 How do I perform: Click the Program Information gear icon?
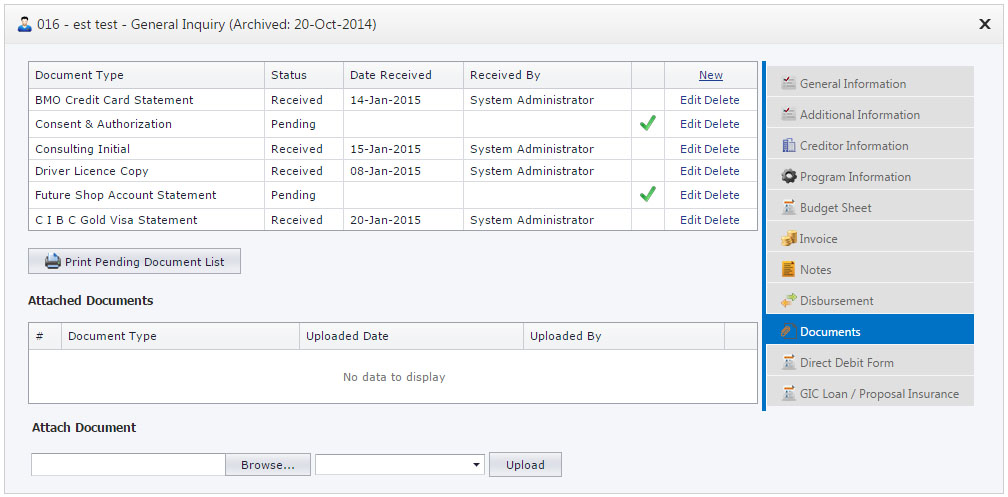788,177
